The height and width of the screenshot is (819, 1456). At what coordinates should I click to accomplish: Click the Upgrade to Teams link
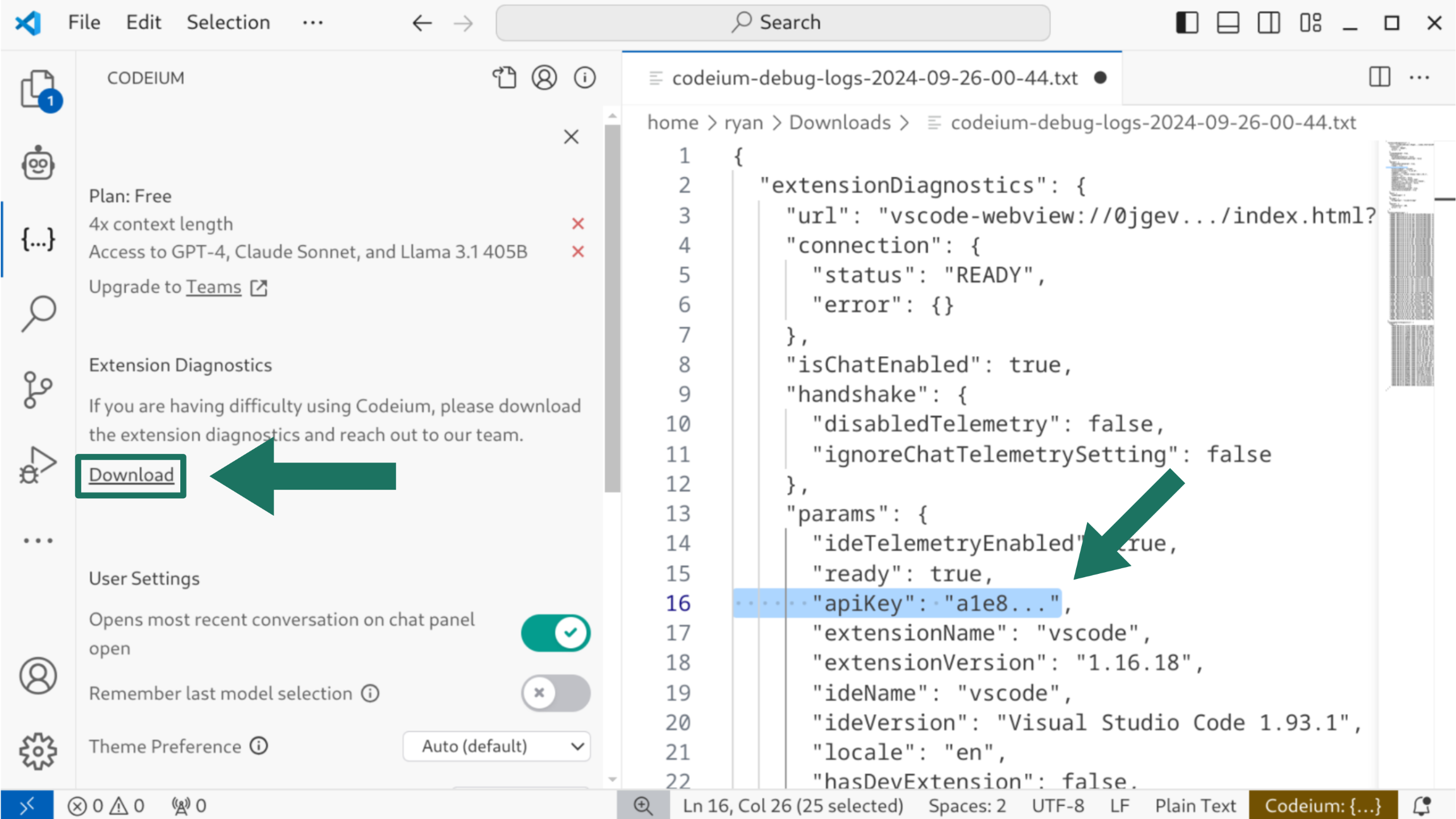(x=214, y=287)
